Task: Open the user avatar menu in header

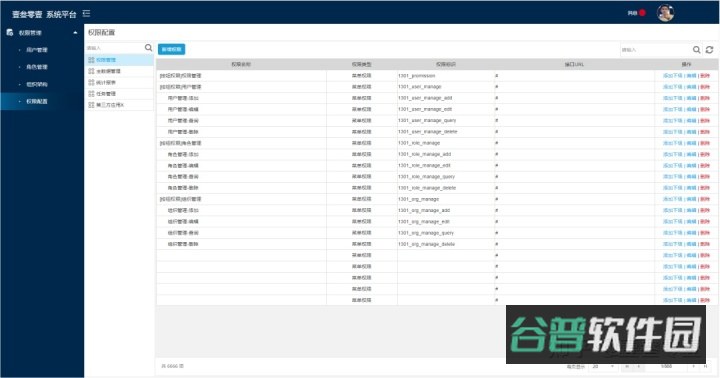Action: (665, 13)
